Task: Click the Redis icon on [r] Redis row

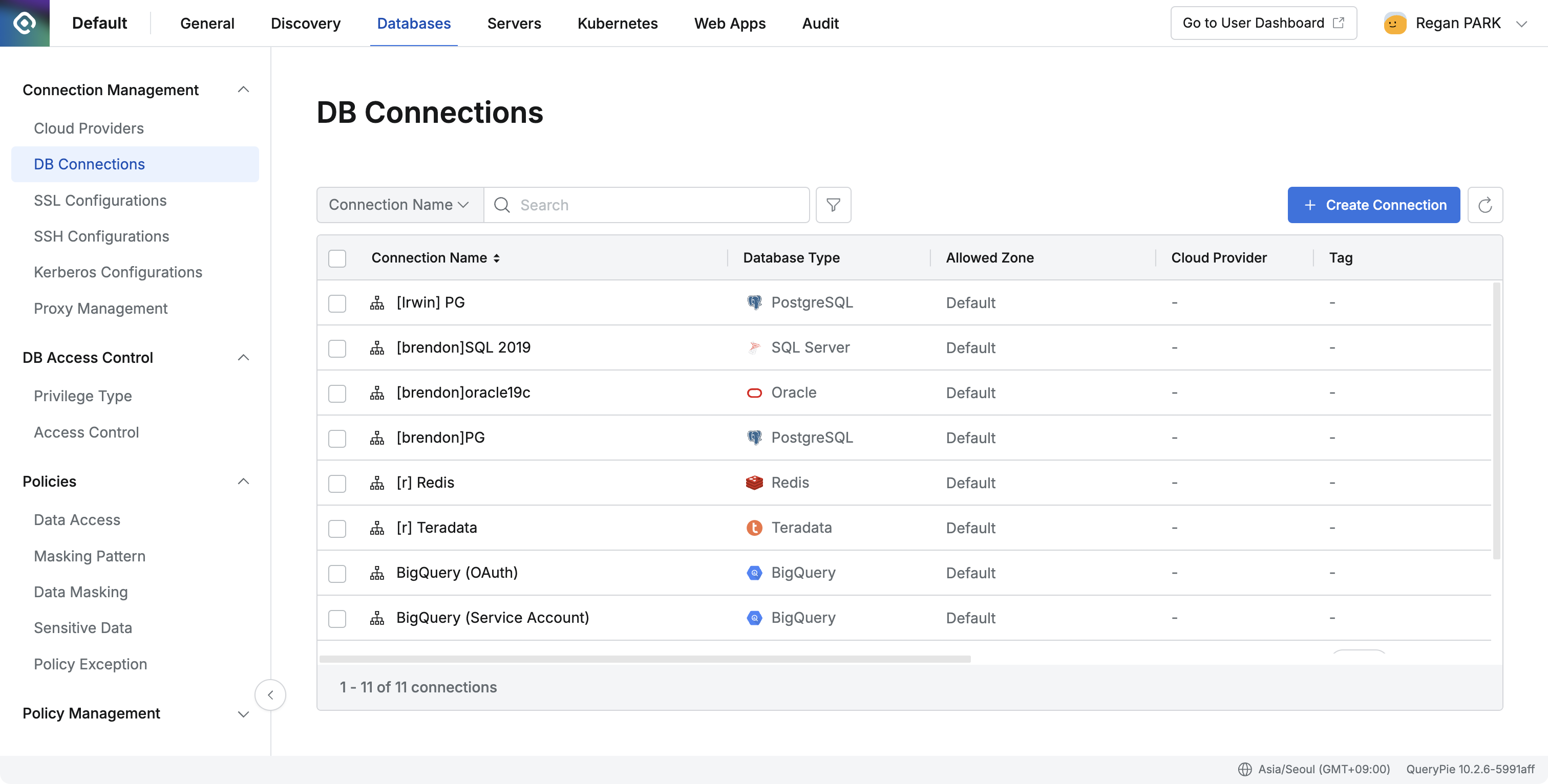Action: tap(754, 483)
